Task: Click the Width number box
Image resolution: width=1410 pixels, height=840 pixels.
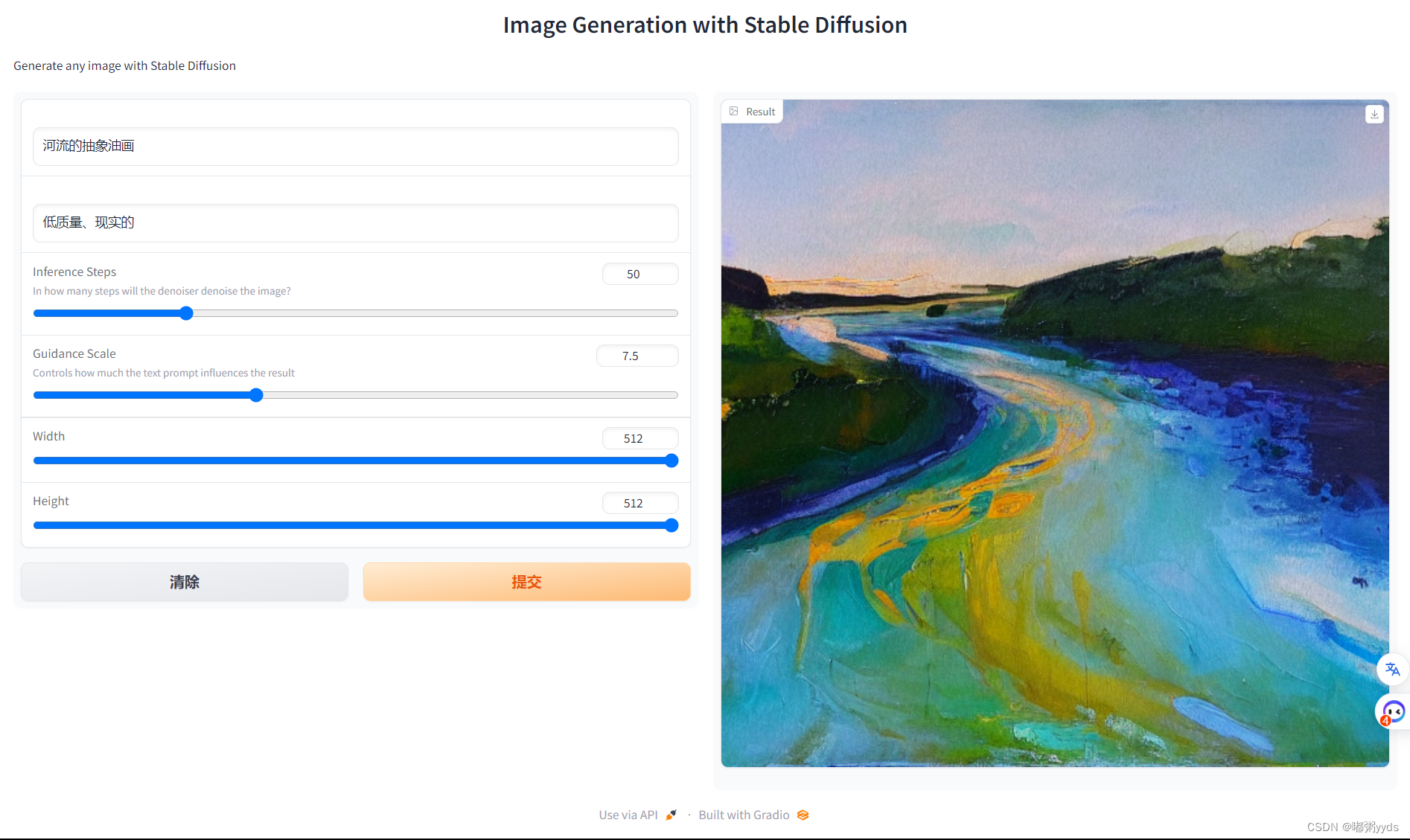Action: [639, 438]
